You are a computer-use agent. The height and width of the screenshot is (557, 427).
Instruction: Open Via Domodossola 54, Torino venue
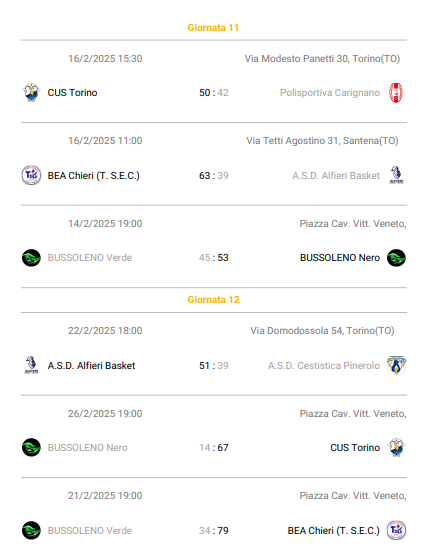tap(322, 331)
